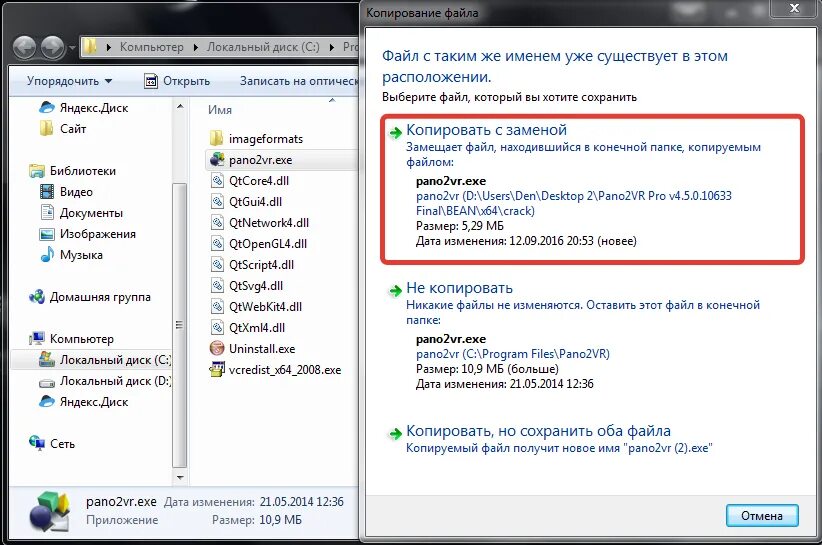
Task: Click the navigation pane scrollbar thumb
Action: 180,325
